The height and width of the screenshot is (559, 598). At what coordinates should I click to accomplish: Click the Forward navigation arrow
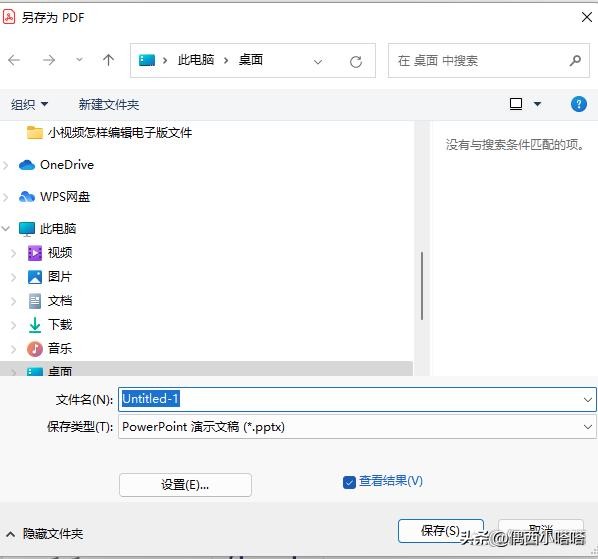[49, 60]
